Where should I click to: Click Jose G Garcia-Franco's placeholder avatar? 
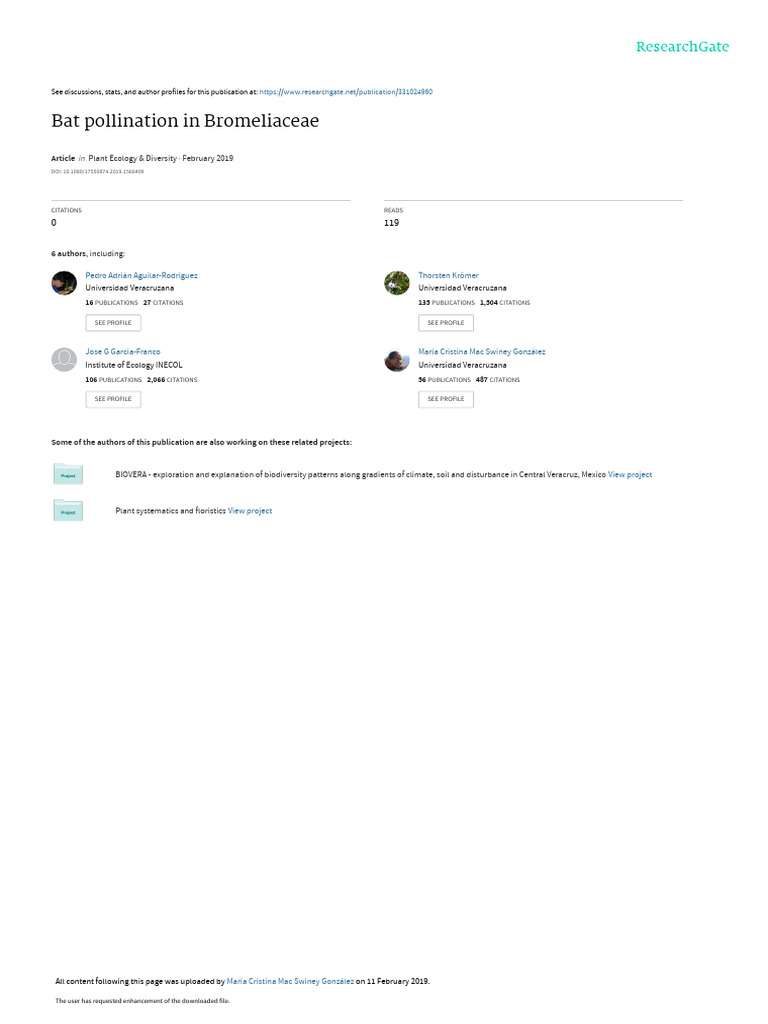(x=64, y=360)
